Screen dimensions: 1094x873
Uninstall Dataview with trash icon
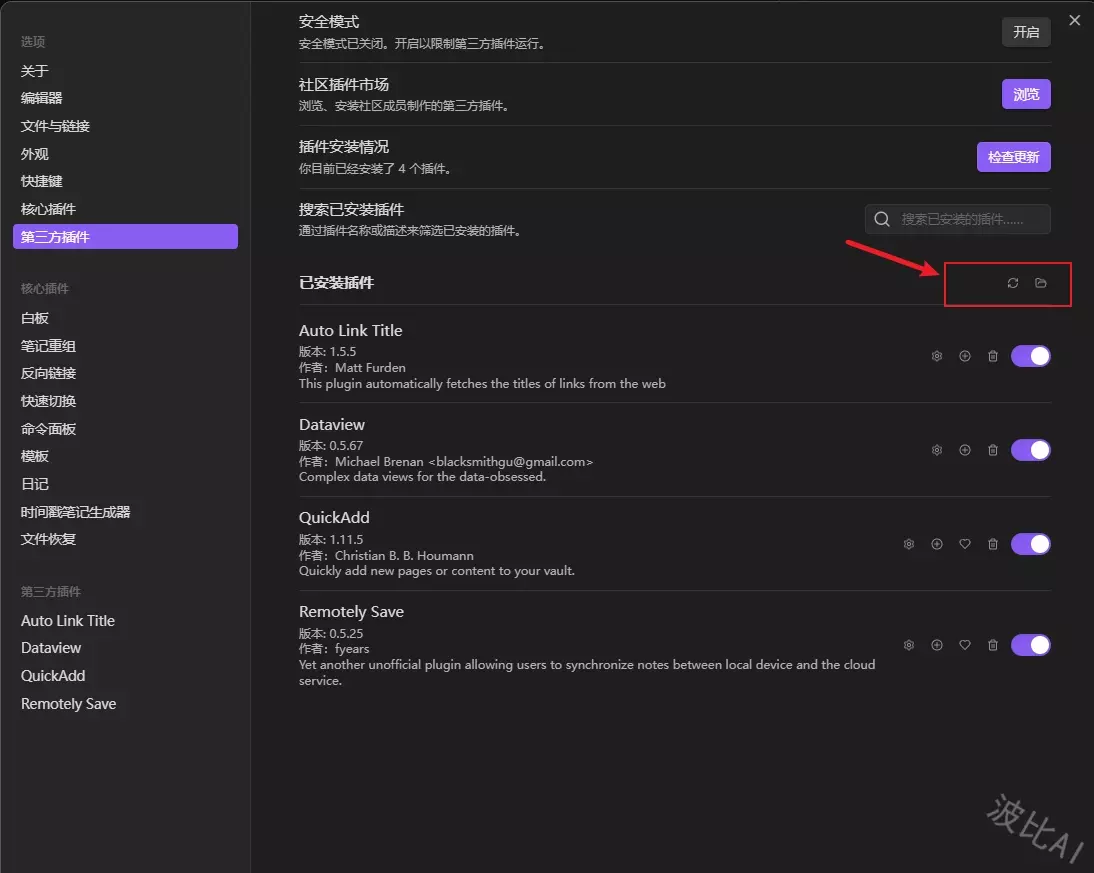click(x=992, y=450)
